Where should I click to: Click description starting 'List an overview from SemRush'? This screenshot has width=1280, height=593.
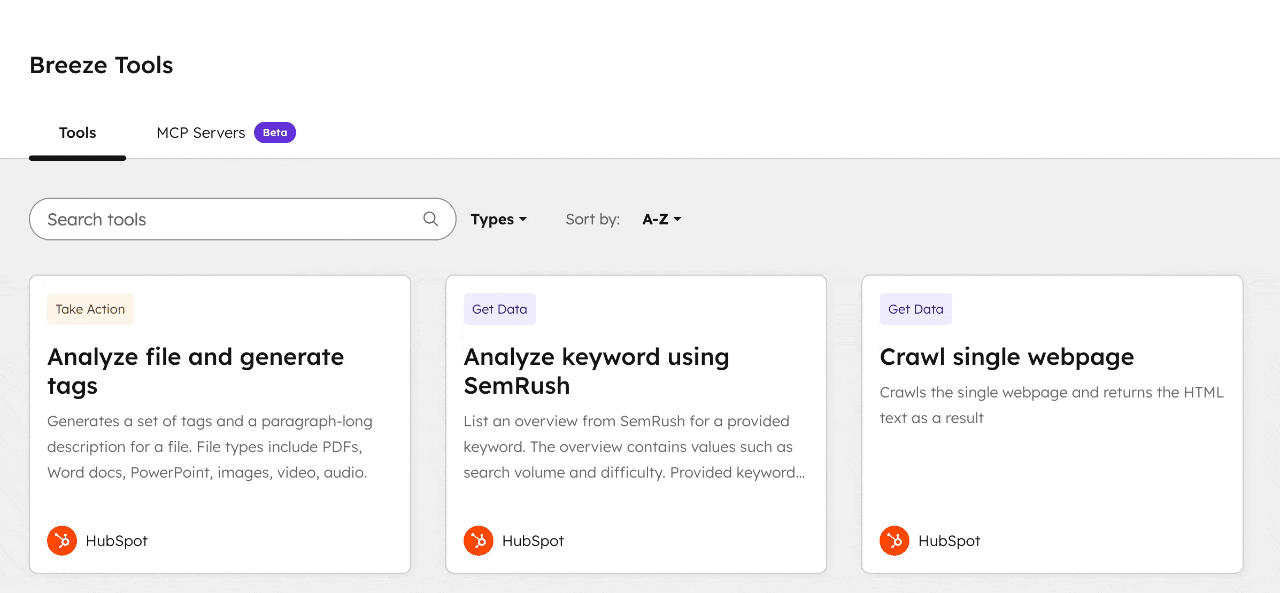pos(634,447)
